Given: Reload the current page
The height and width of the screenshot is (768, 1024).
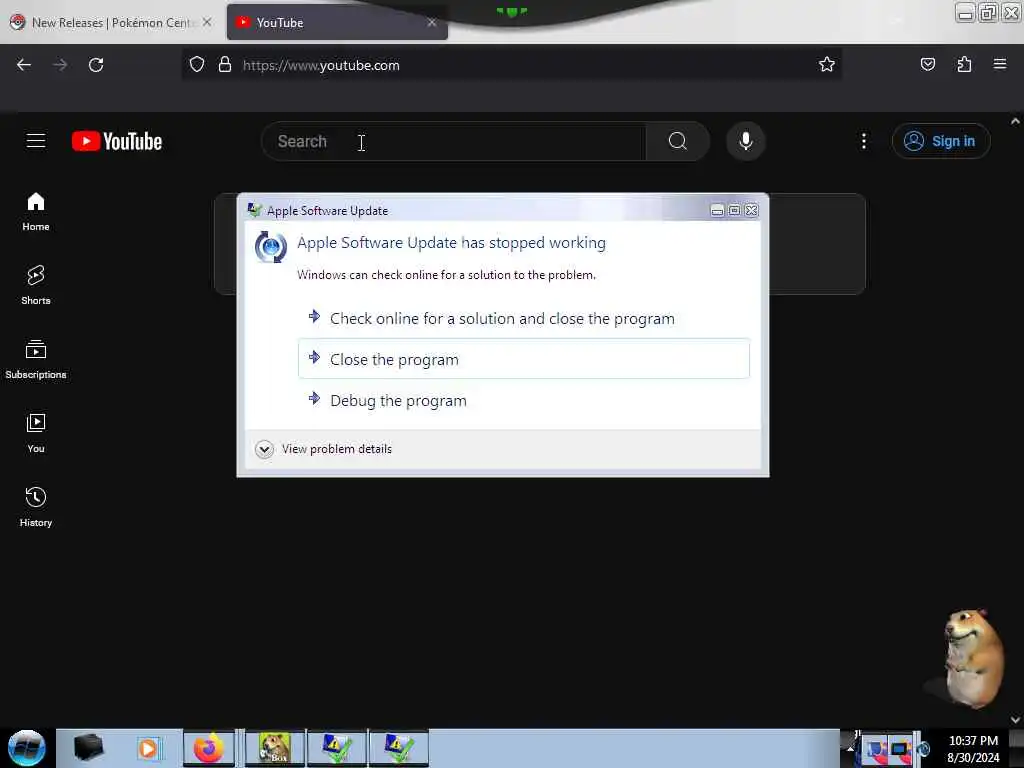Looking at the screenshot, I should click(x=96, y=65).
